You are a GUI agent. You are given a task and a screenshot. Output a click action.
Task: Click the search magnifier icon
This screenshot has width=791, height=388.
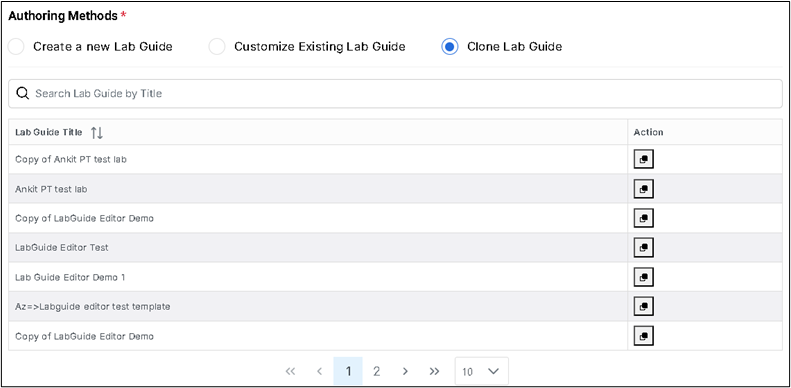coord(23,93)
